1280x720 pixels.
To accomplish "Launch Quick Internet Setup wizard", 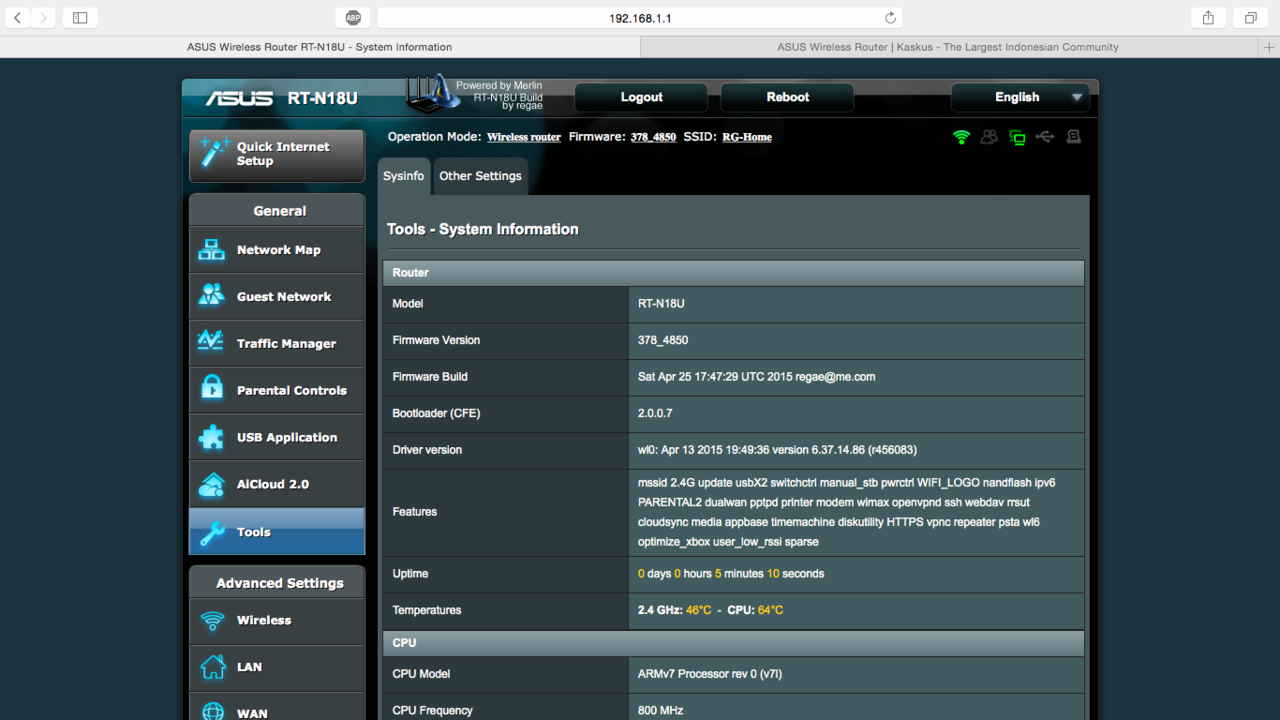I will point(277,154).
